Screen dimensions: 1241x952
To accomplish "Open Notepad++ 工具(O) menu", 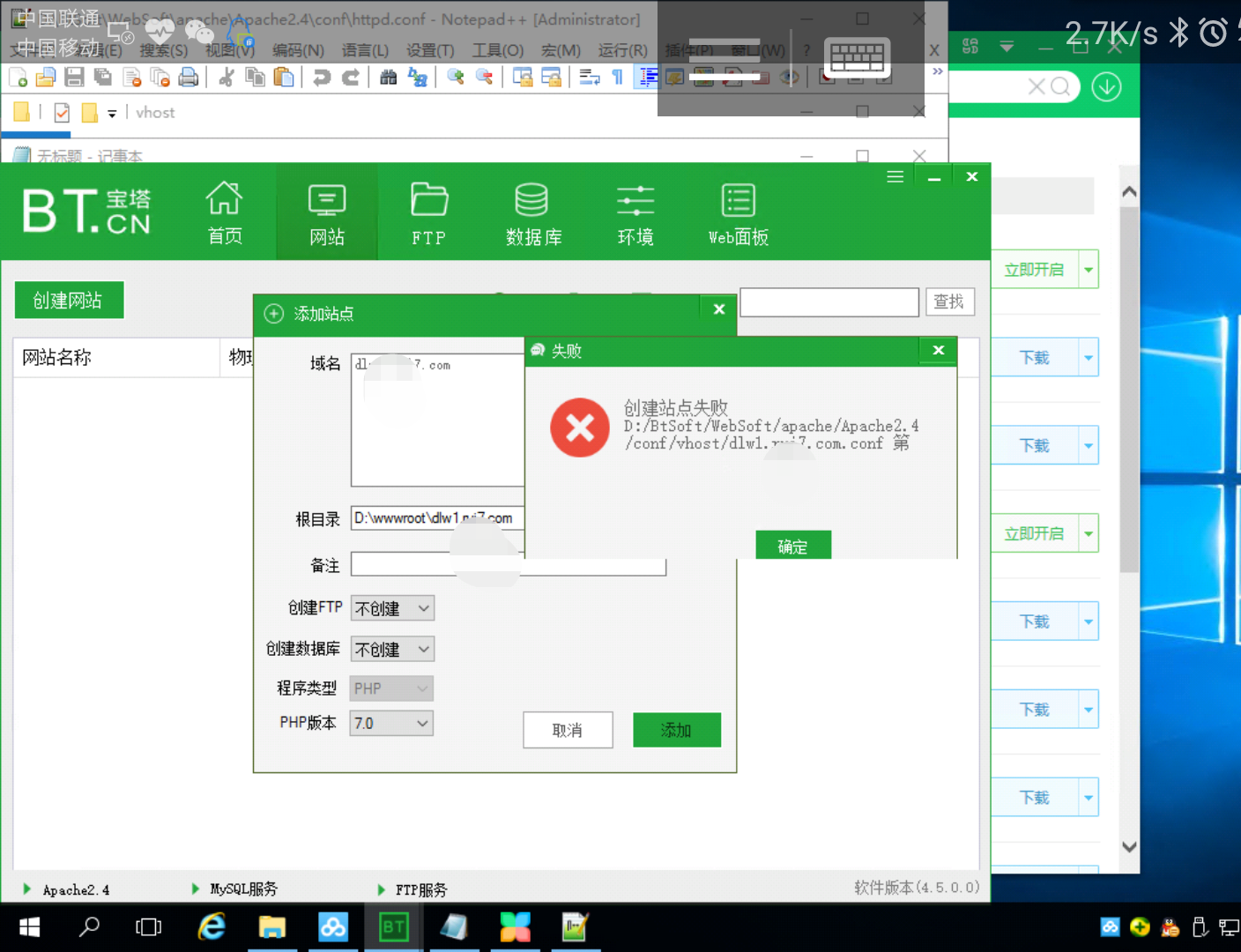I will coord(498,50).
